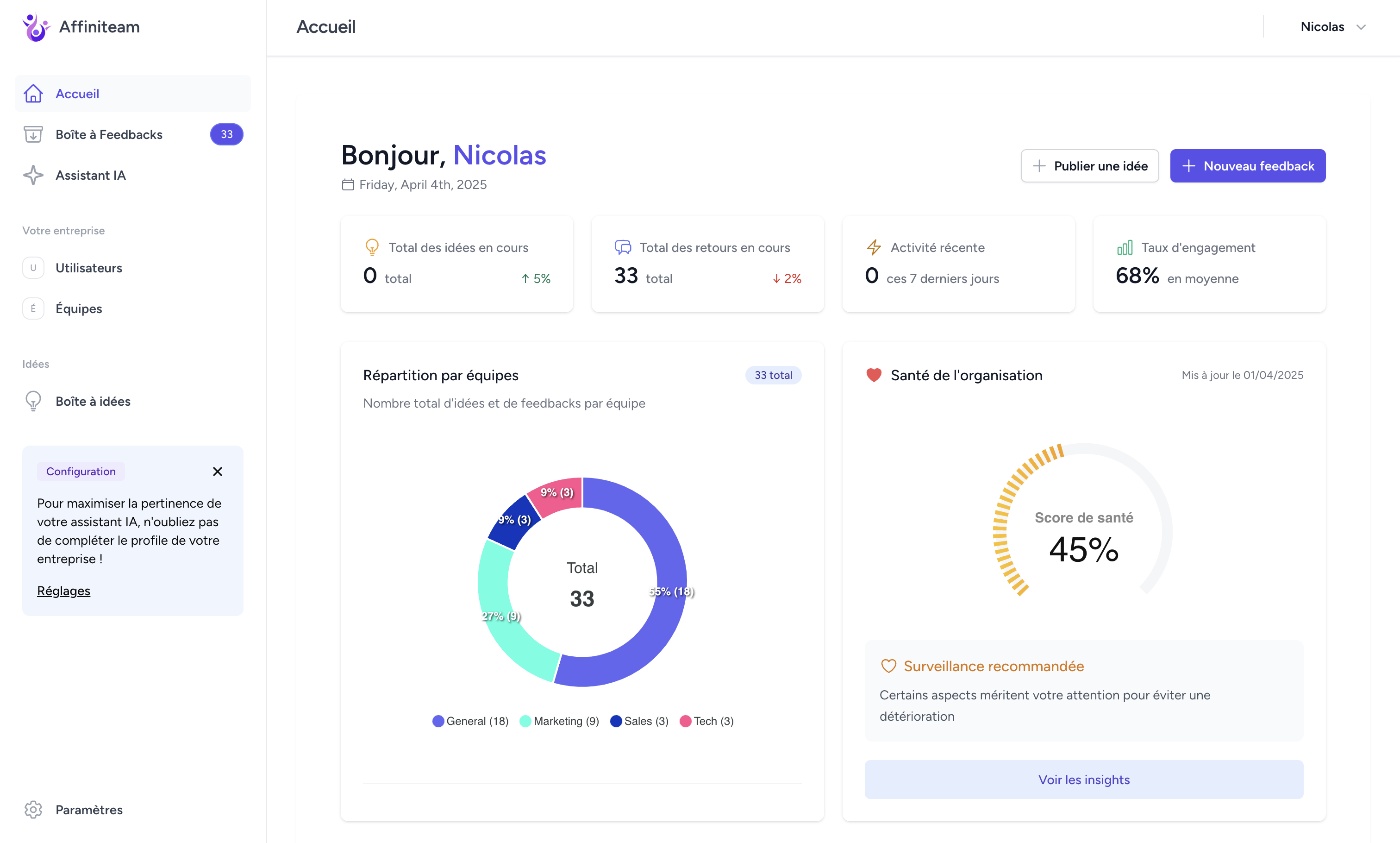This screenshot has height=843, width=1400.
Task: Open the Utilisateurs menu item
Action: [x=88, y=268]
